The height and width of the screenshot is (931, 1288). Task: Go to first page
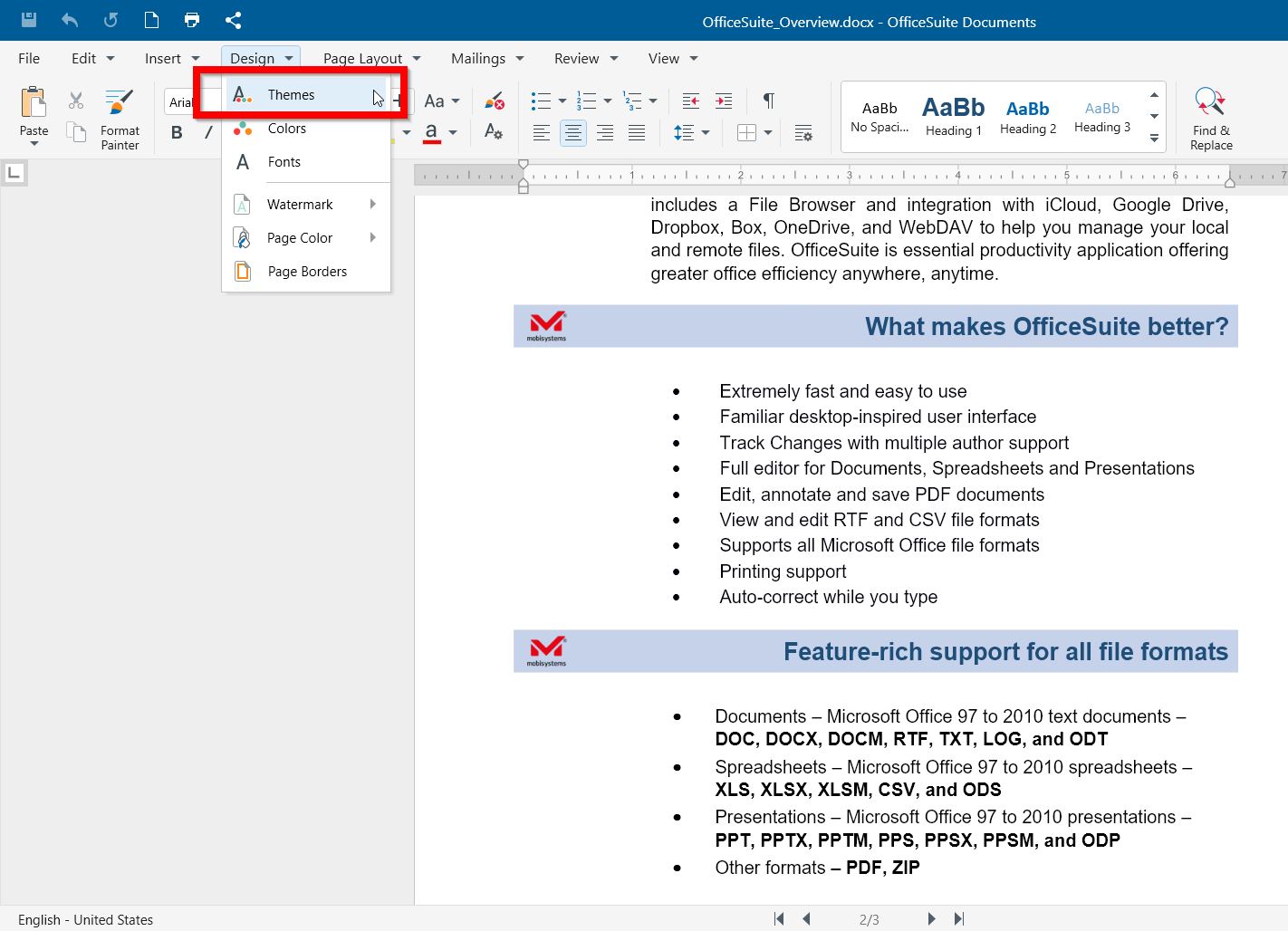779,918
